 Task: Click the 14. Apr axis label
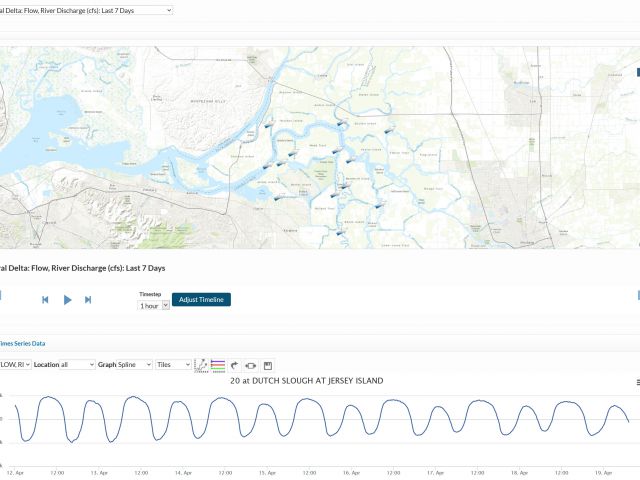[183, 473]
